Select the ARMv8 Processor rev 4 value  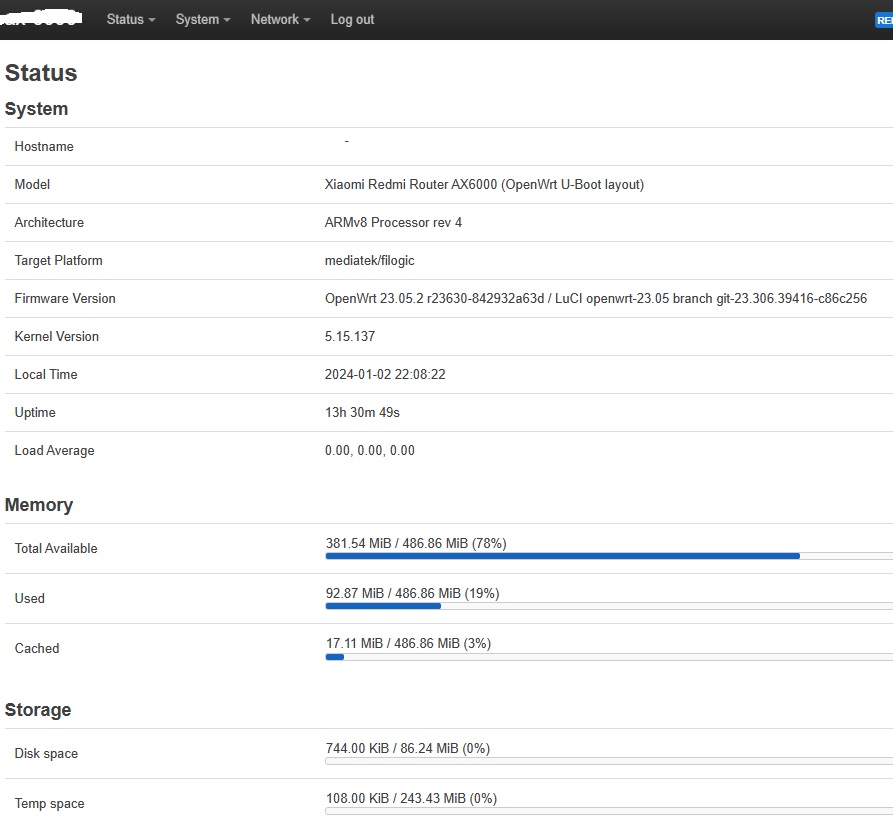coord(393,222)
